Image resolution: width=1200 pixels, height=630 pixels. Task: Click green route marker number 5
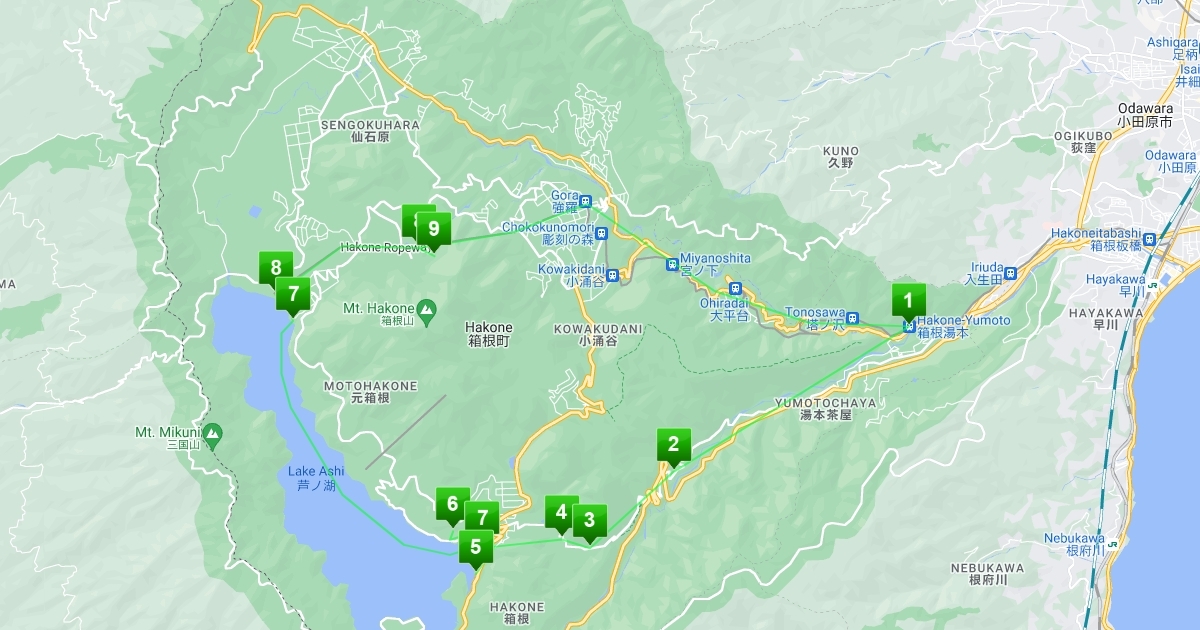[x=475, y=549]
